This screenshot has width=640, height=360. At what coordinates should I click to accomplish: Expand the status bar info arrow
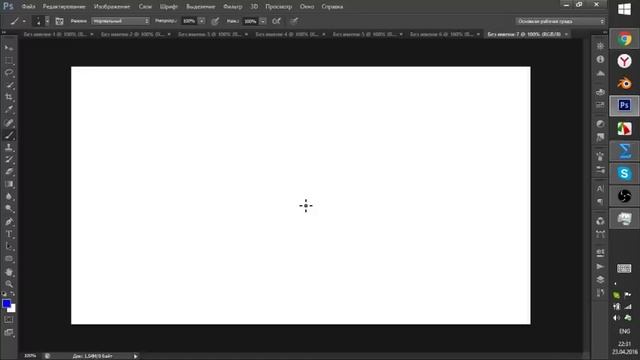click(x=136, y=356)
